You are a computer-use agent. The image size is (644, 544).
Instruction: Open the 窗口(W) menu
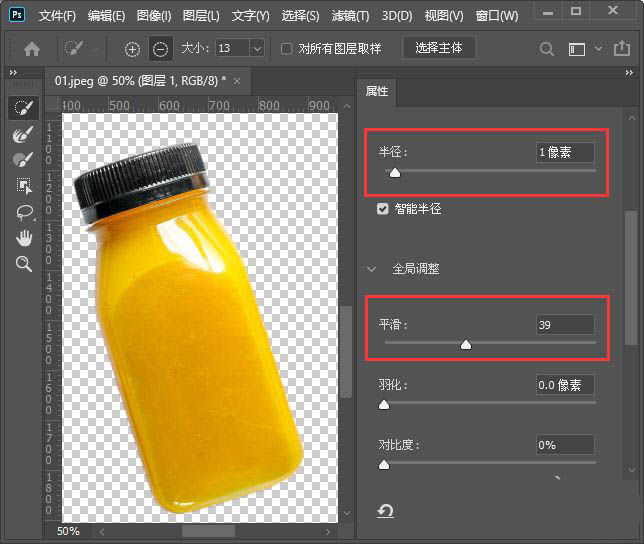tap(497, 16)
